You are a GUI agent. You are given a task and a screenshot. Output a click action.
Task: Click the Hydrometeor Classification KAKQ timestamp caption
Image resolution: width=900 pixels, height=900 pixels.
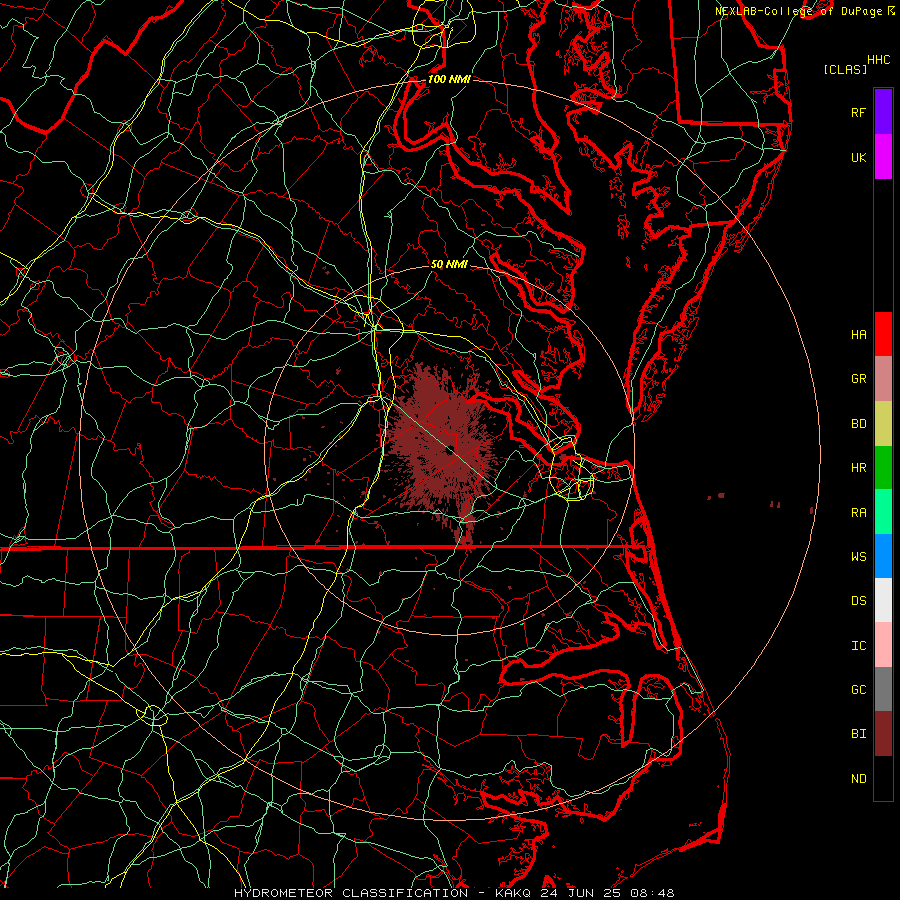click(454, 893)
